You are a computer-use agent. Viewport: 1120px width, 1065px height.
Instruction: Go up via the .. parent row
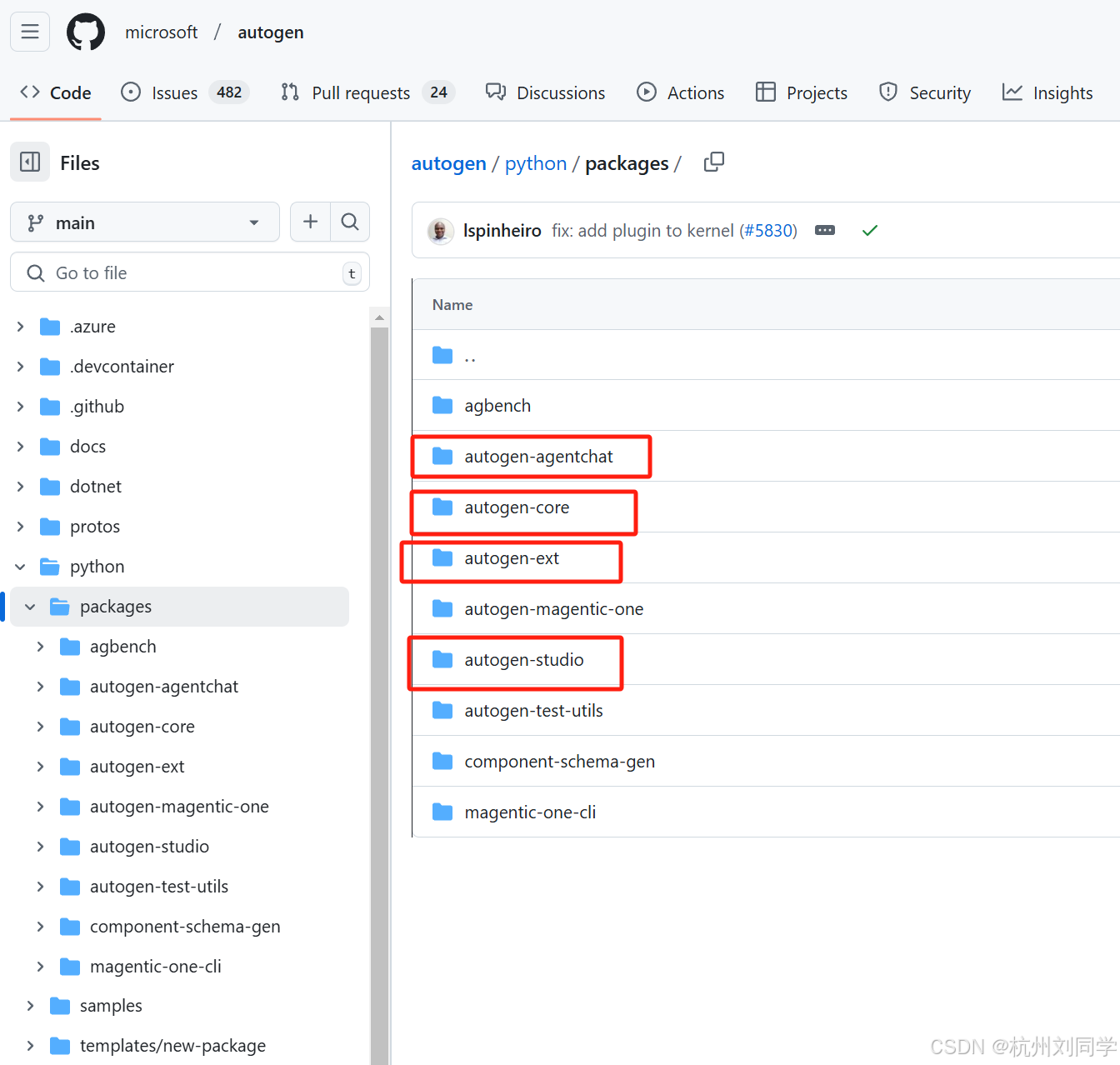click(766, 355)
